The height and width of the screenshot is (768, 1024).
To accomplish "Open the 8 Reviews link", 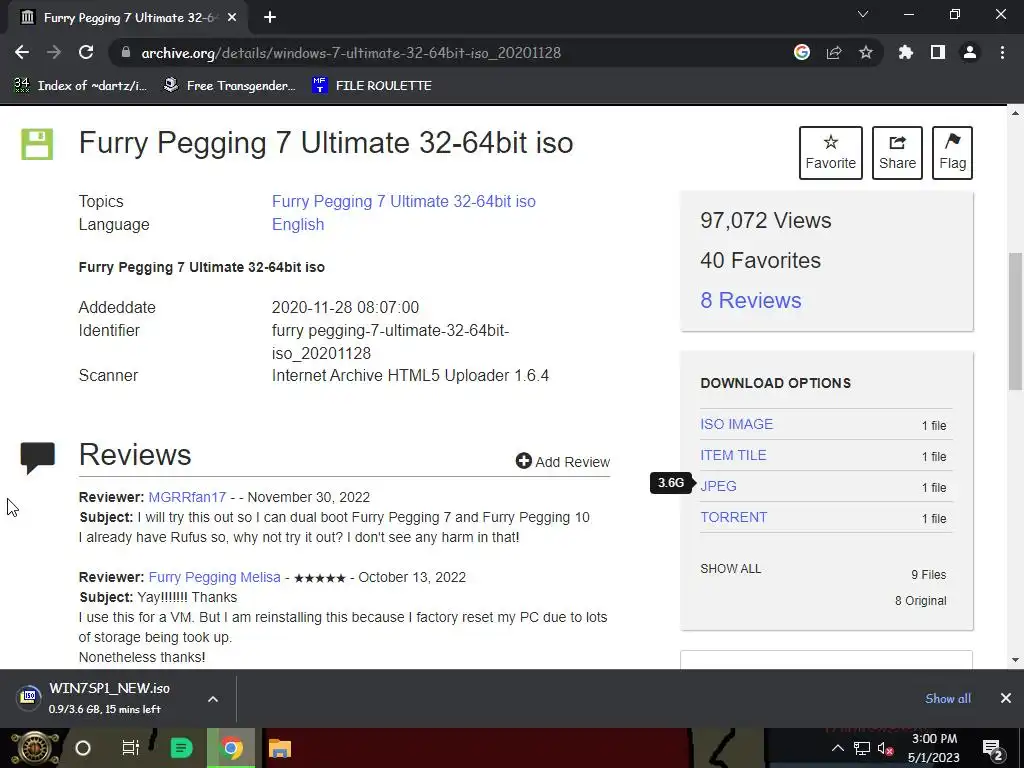I will (x=750, y=300).
